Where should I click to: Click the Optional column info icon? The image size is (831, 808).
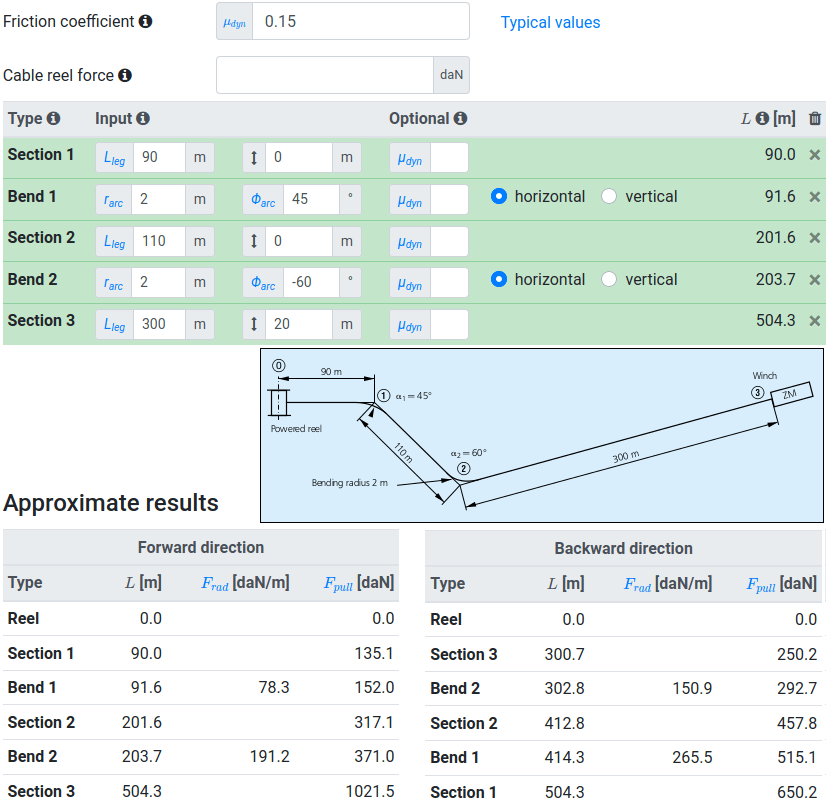point(460,118)
